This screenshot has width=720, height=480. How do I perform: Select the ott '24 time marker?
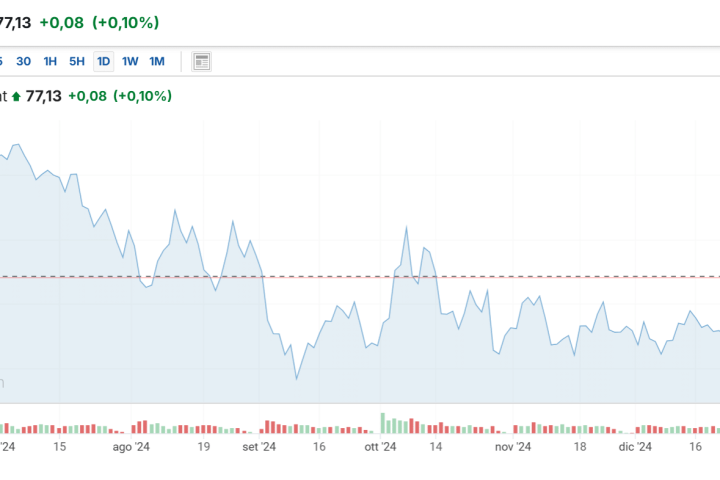381,448
